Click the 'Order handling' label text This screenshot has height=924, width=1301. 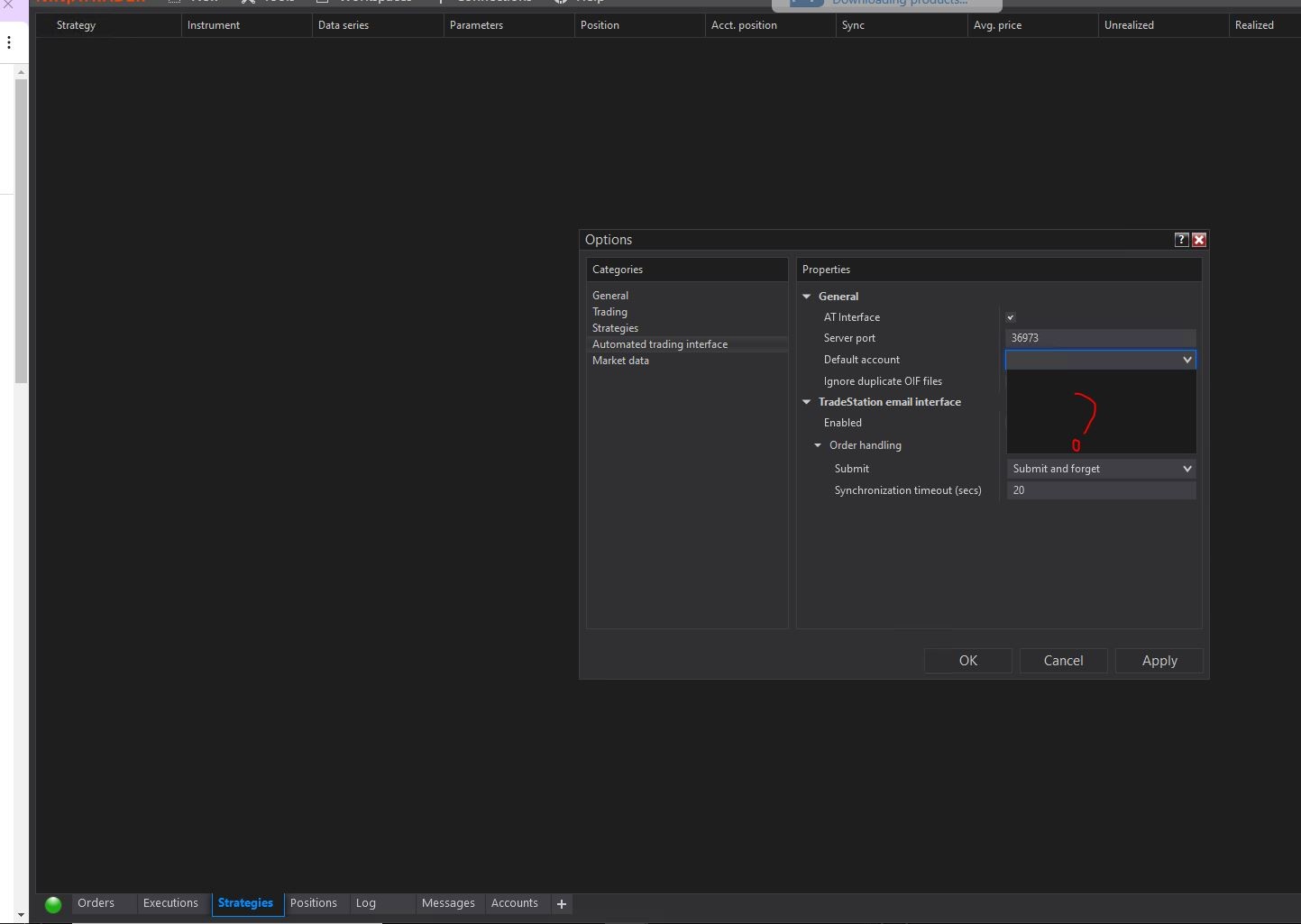coord(866,445)
